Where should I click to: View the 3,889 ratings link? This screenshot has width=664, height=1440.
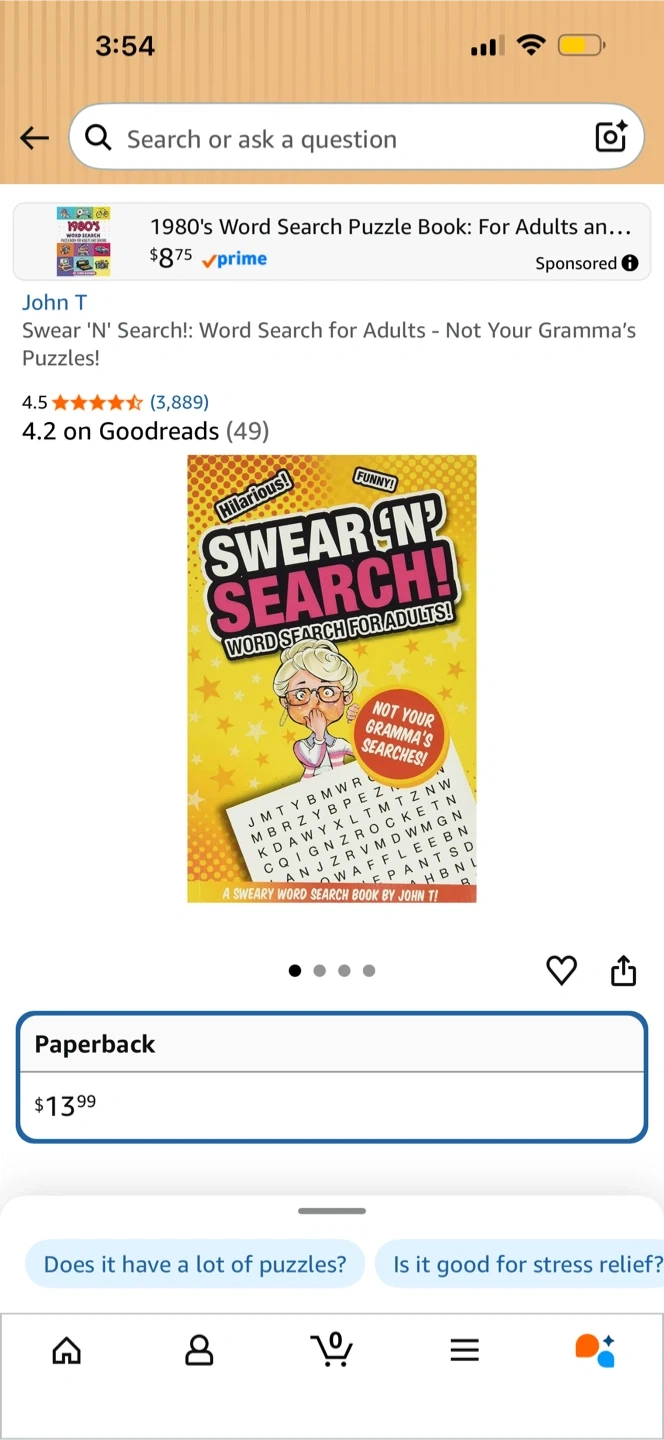[179, 402]
